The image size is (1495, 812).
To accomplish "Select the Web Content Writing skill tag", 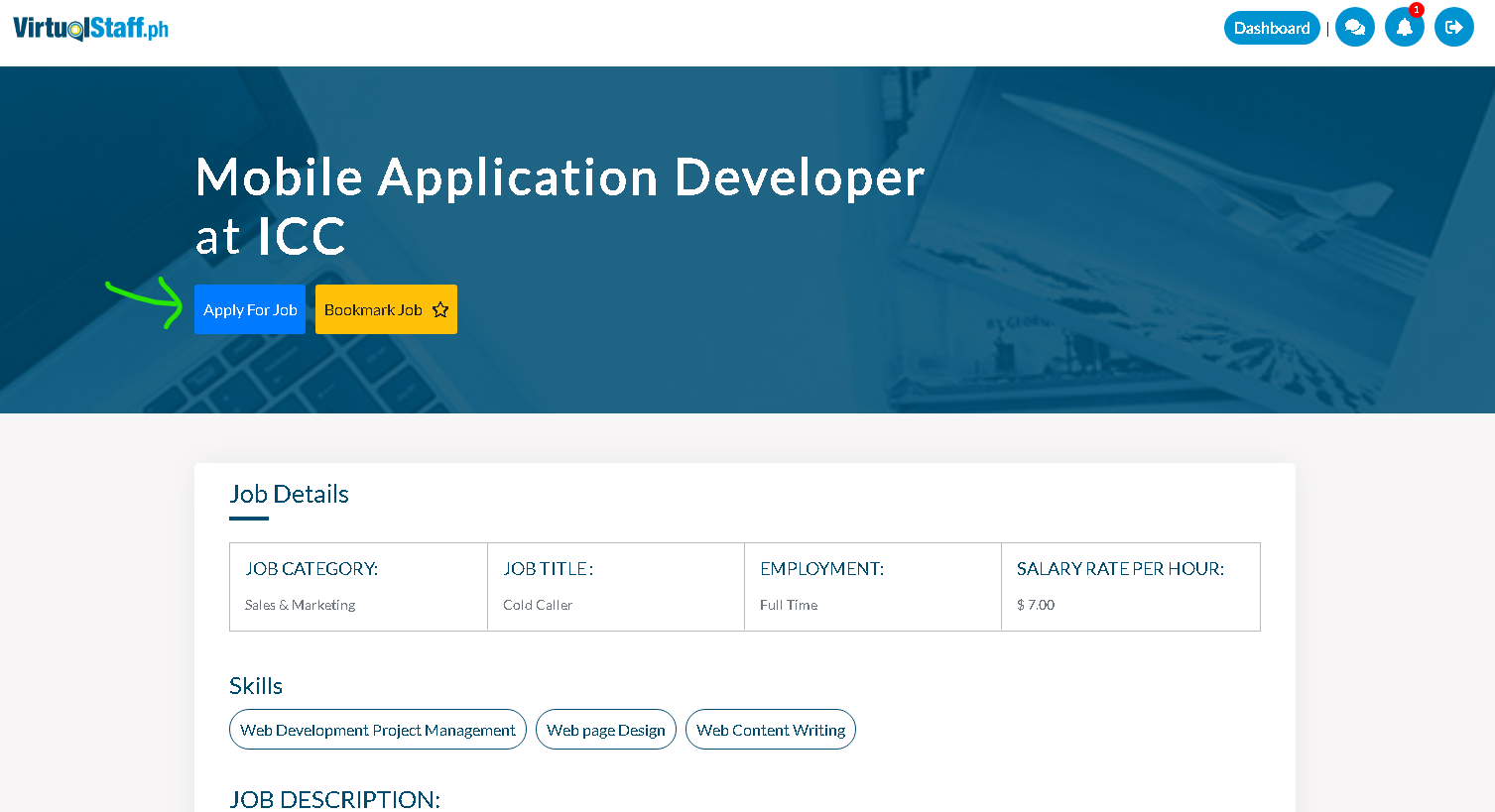I will (771, 730).
